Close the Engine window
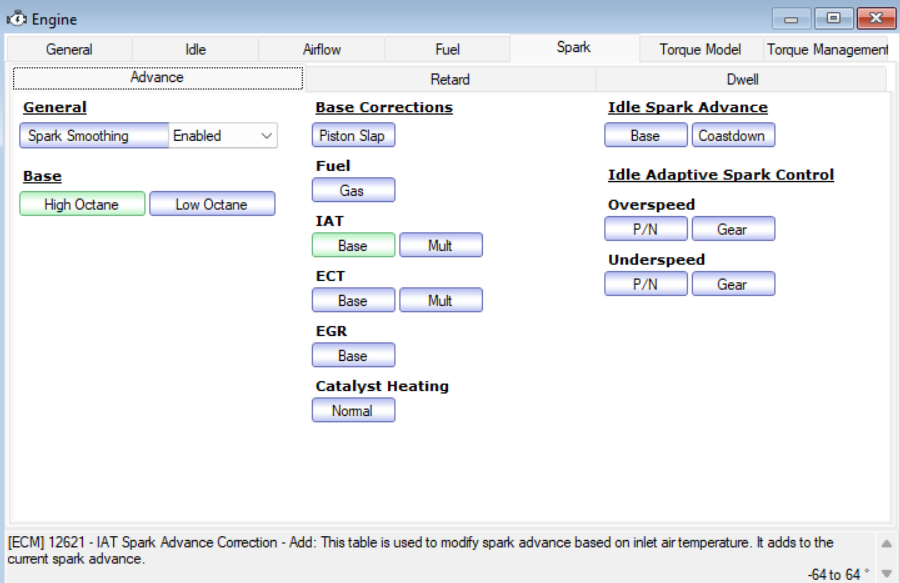 [x=876, y=18]
